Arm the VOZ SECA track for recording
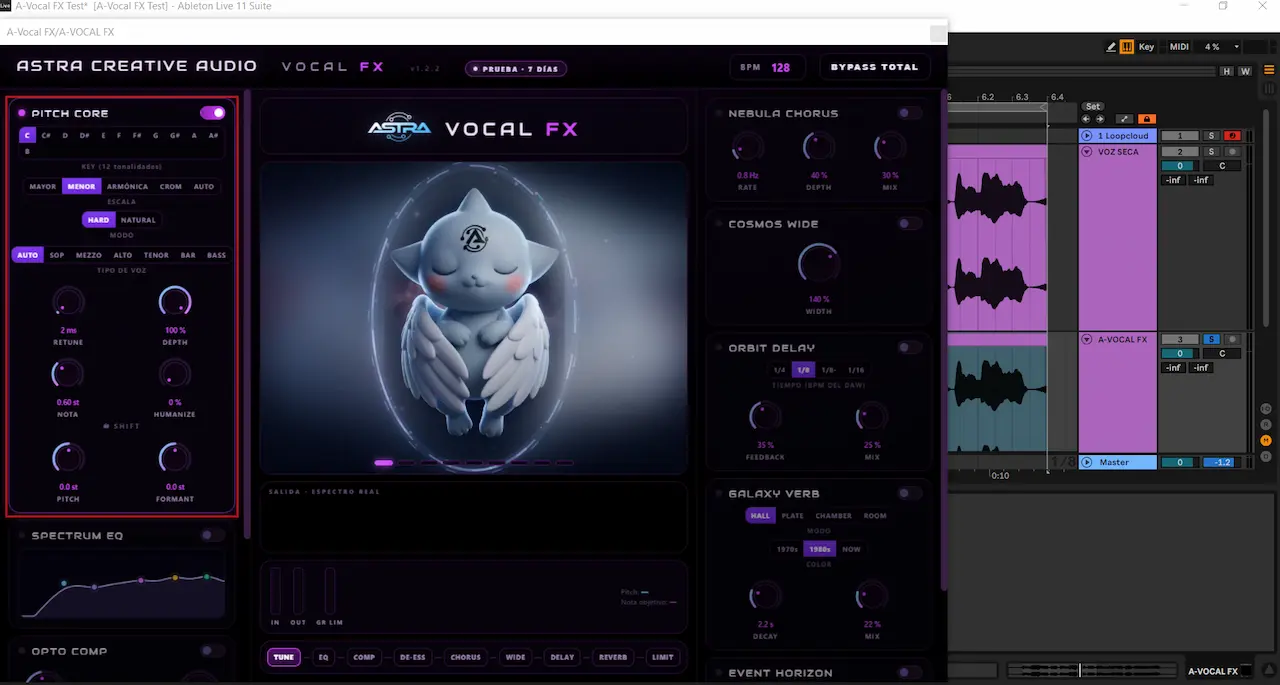The width and height of the screenshot is (1280, 685). (1233, 152)
